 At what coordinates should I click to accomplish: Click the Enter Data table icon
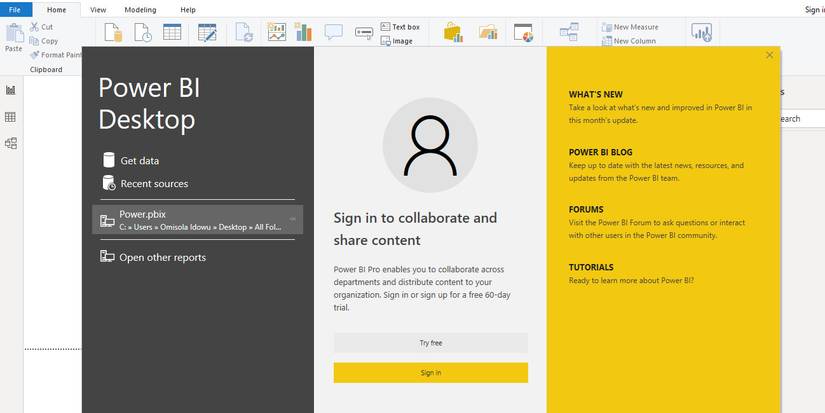(172, 32)
